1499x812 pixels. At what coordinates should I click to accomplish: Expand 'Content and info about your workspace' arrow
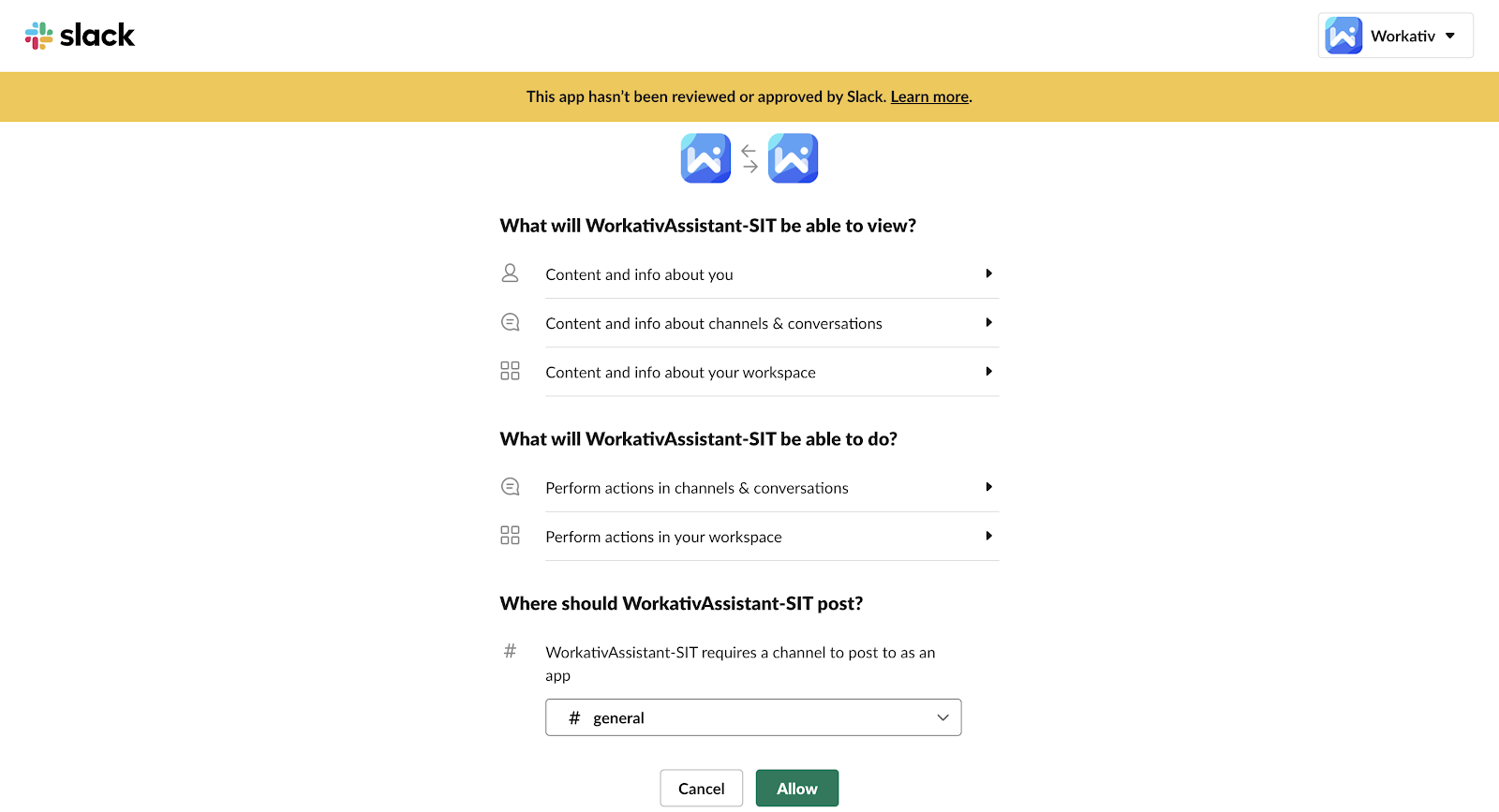click(988, 371)
